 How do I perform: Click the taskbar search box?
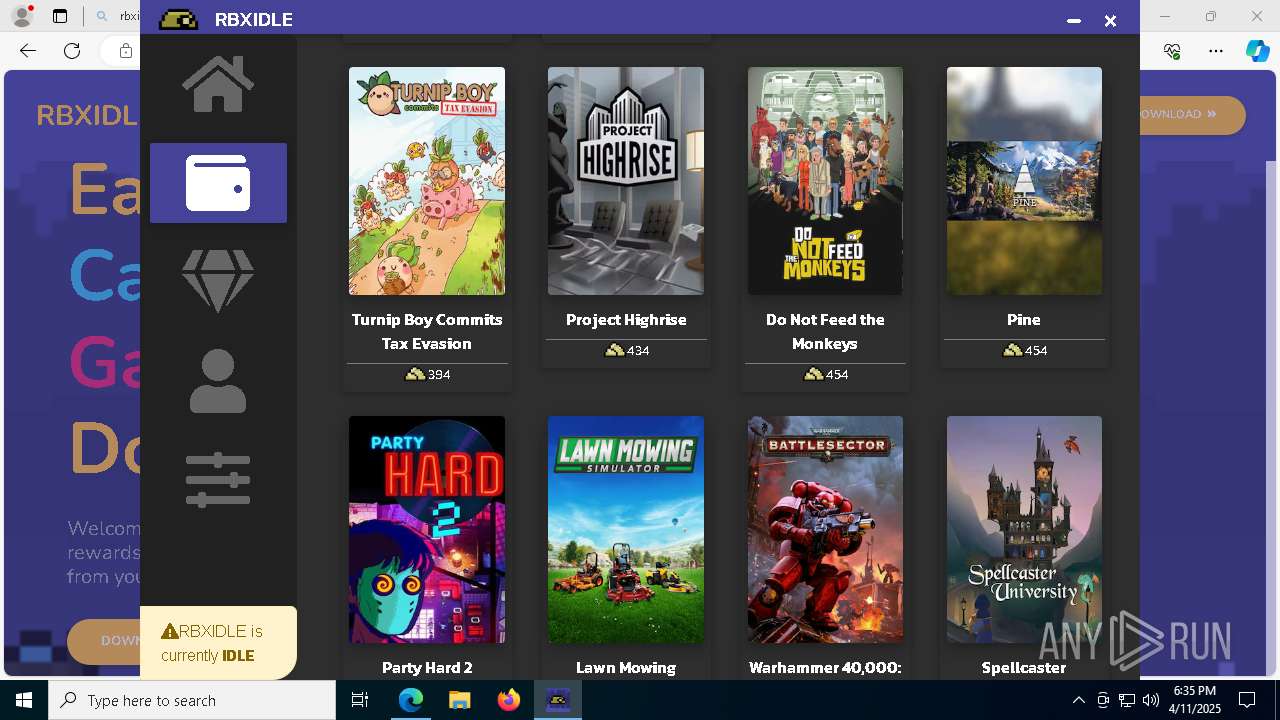[x=192, y=700]
